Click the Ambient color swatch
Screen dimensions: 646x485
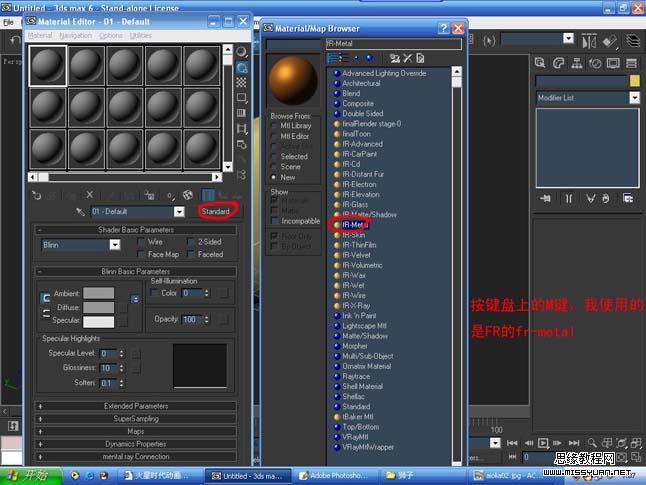tap(98, 293)
